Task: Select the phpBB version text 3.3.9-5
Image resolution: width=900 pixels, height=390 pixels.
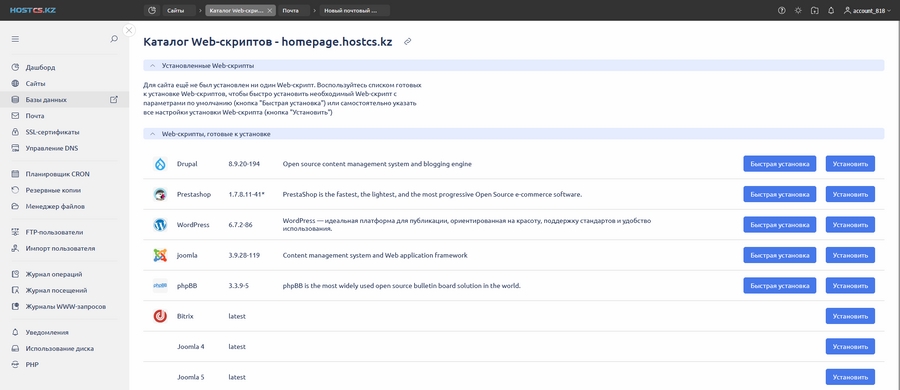Action: (238, 285)
